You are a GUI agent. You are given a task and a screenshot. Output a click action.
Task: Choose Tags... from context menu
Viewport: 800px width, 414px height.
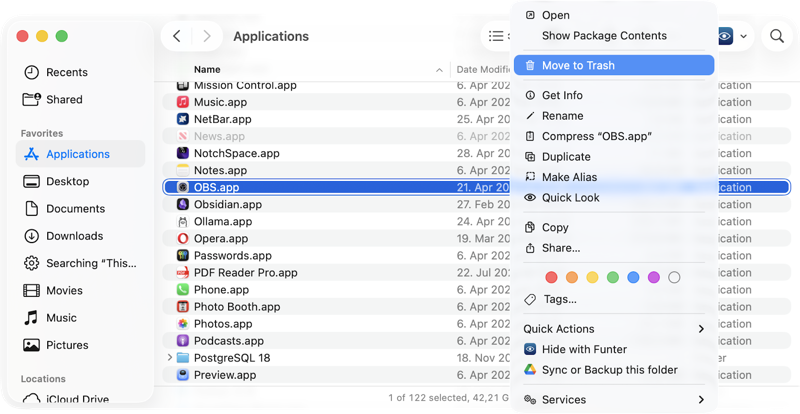tap(614, 299)
